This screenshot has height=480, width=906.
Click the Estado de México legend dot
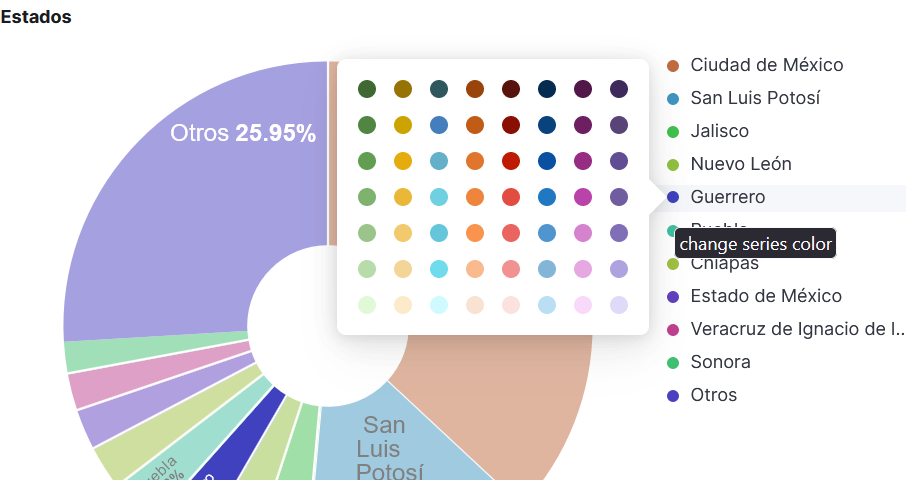673,296
